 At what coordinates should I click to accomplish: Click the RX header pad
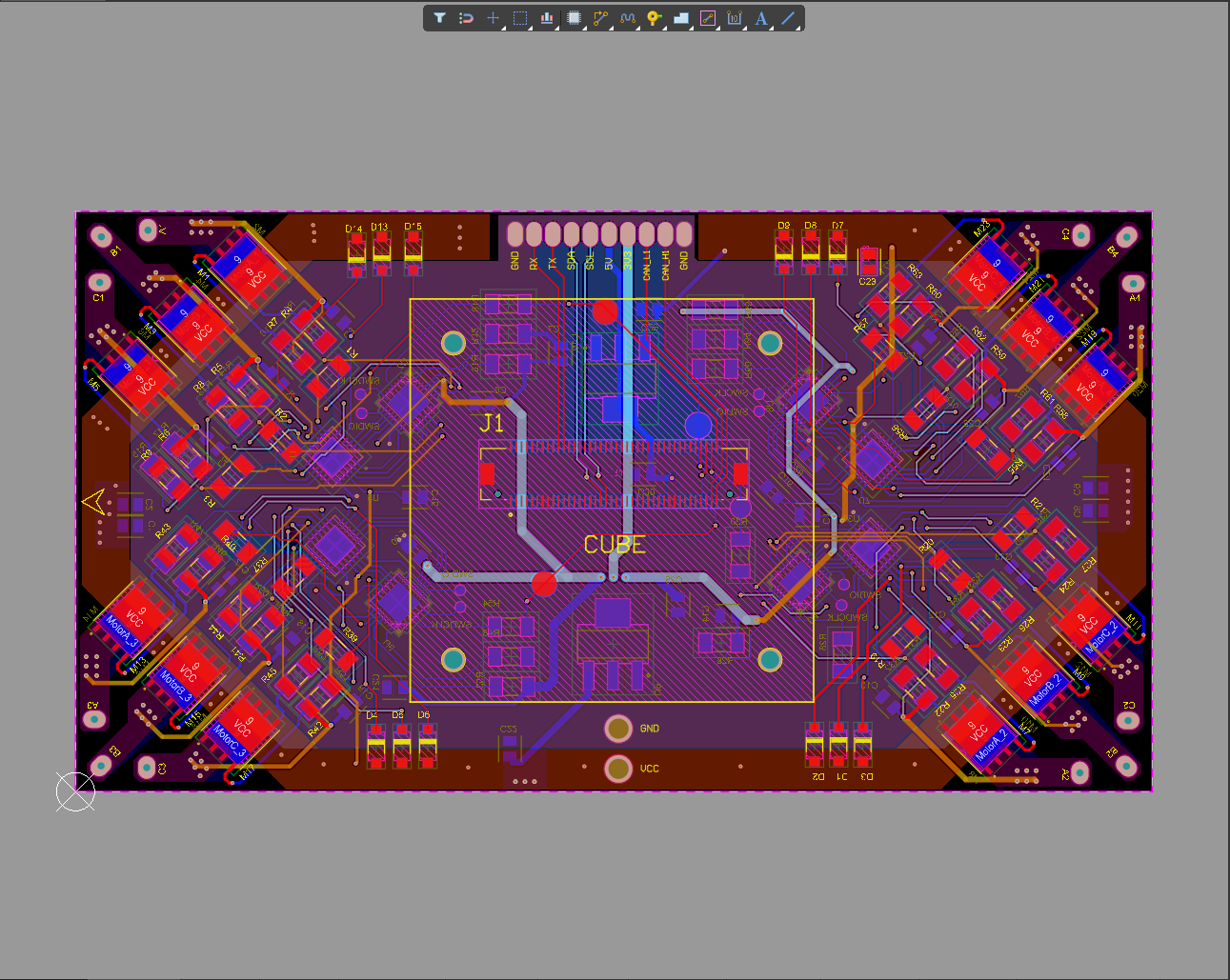534,234
